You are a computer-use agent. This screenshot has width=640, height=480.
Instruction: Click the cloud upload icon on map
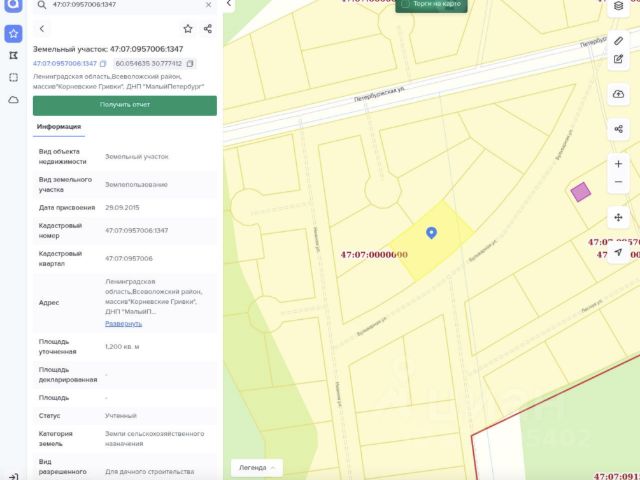tap(618, 94)
